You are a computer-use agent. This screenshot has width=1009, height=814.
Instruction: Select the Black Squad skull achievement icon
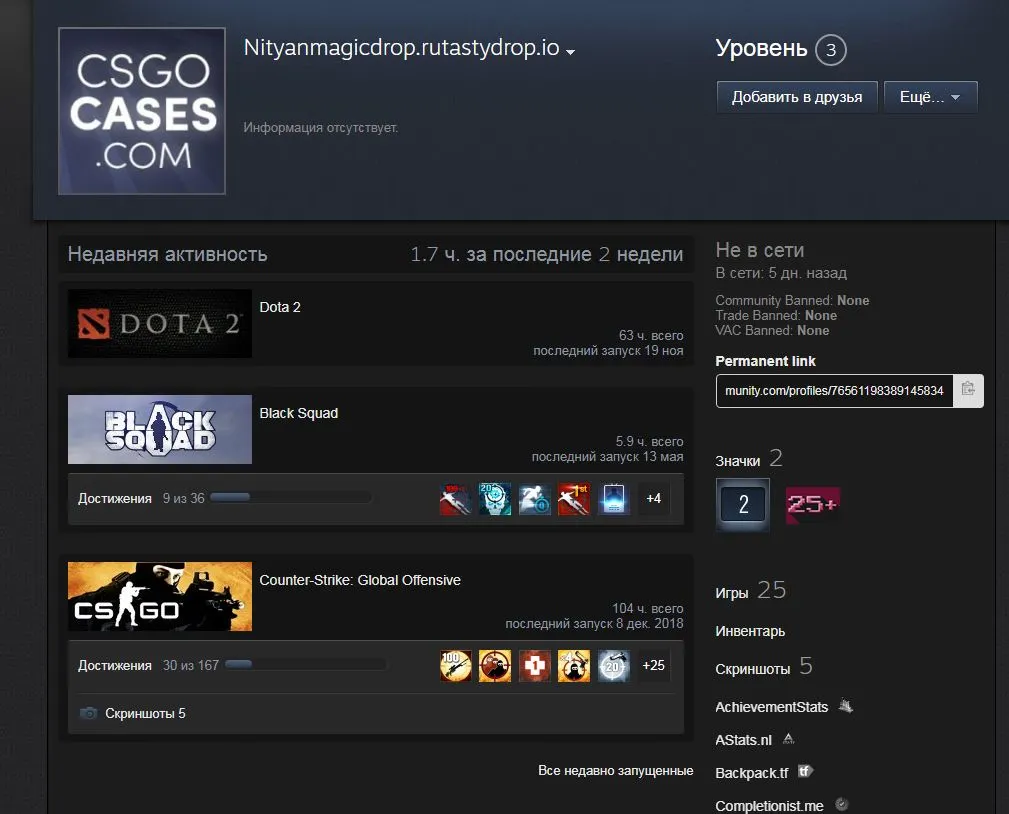point(495,499)
